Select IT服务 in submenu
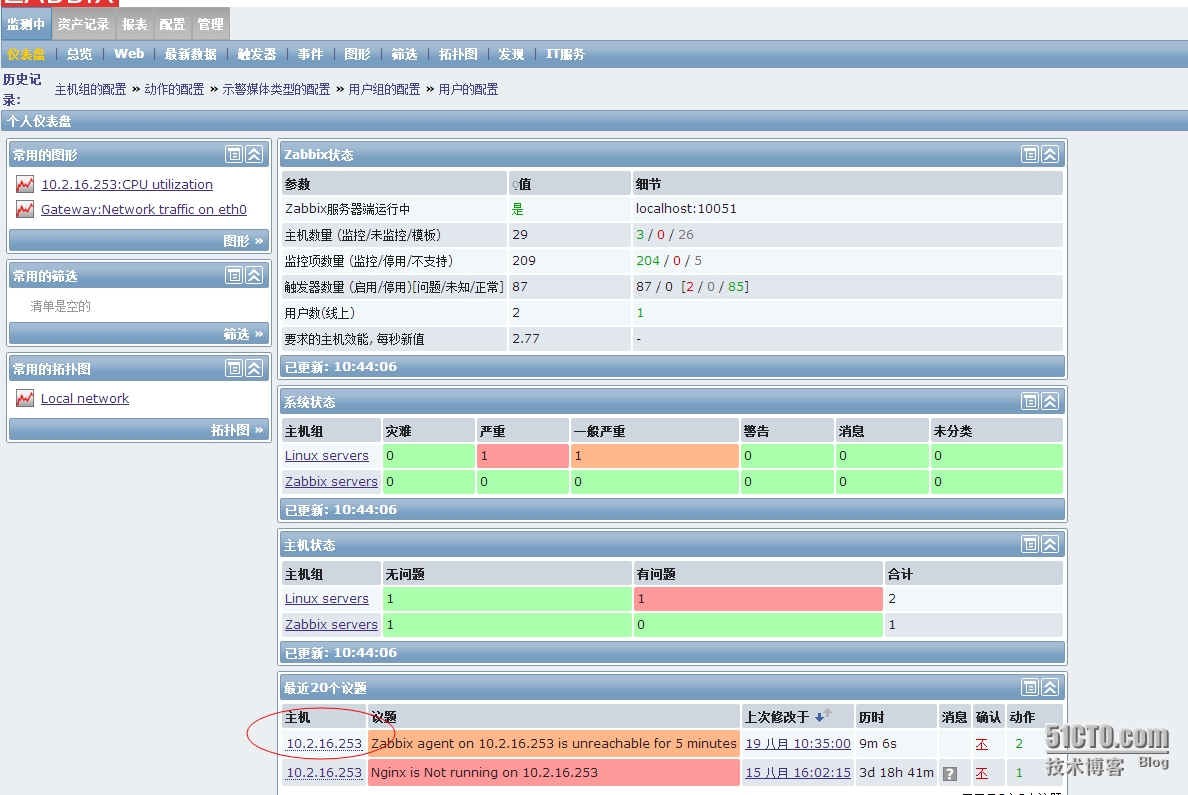The image size is (1188, 795). tap(565, 54)
